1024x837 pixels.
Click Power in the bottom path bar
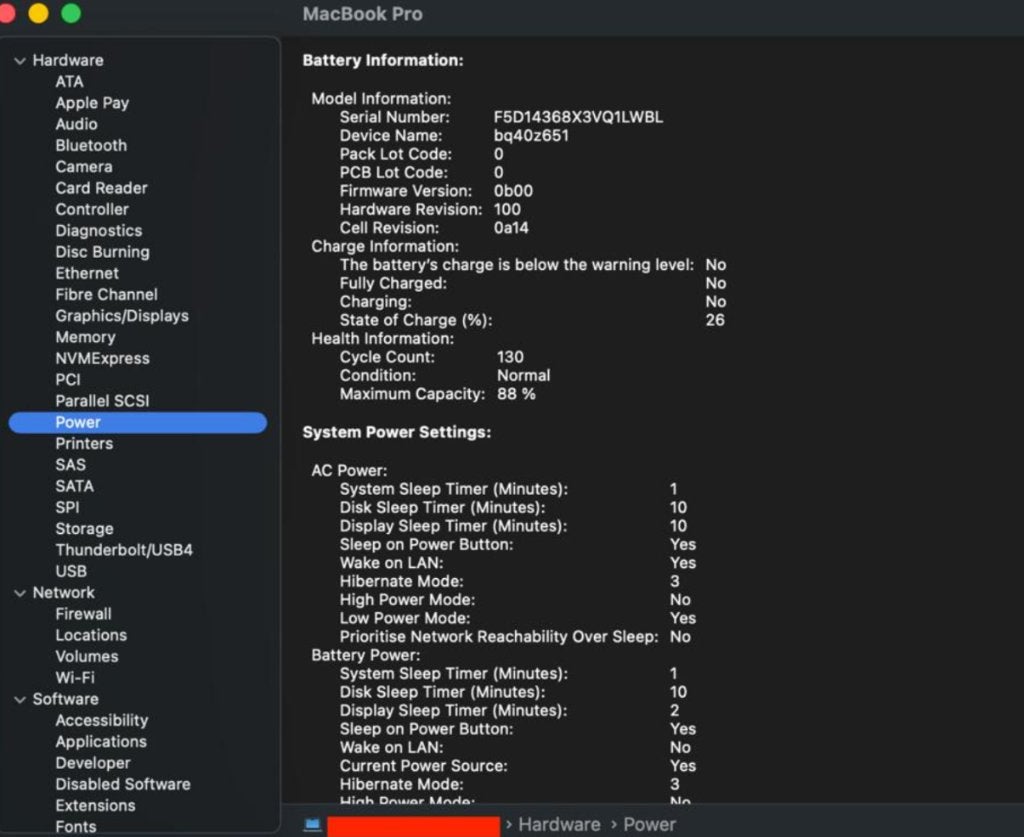pyautogui.click(x=649, y=825)
